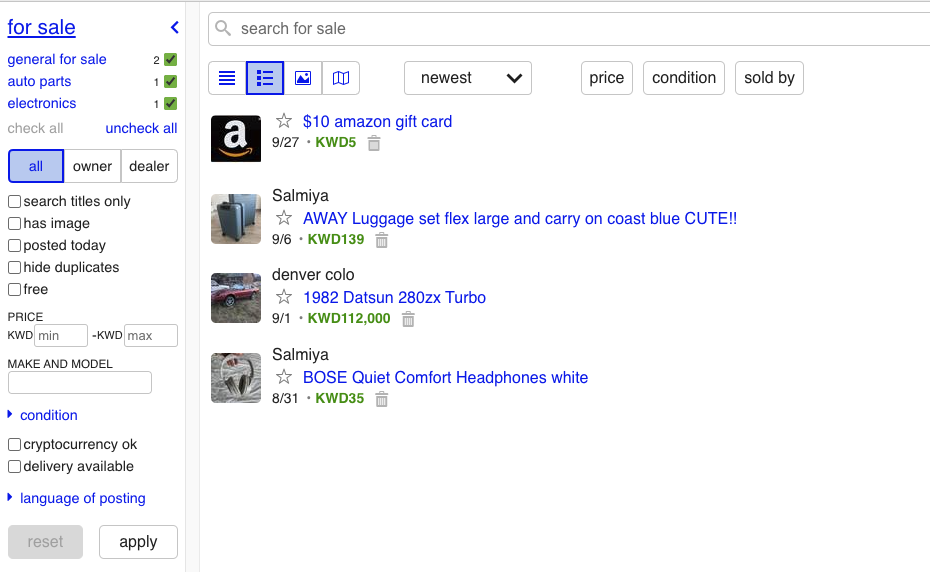Expand the condition filter section
The height and width of the screenshot is (572, 930).
[48, 415]
